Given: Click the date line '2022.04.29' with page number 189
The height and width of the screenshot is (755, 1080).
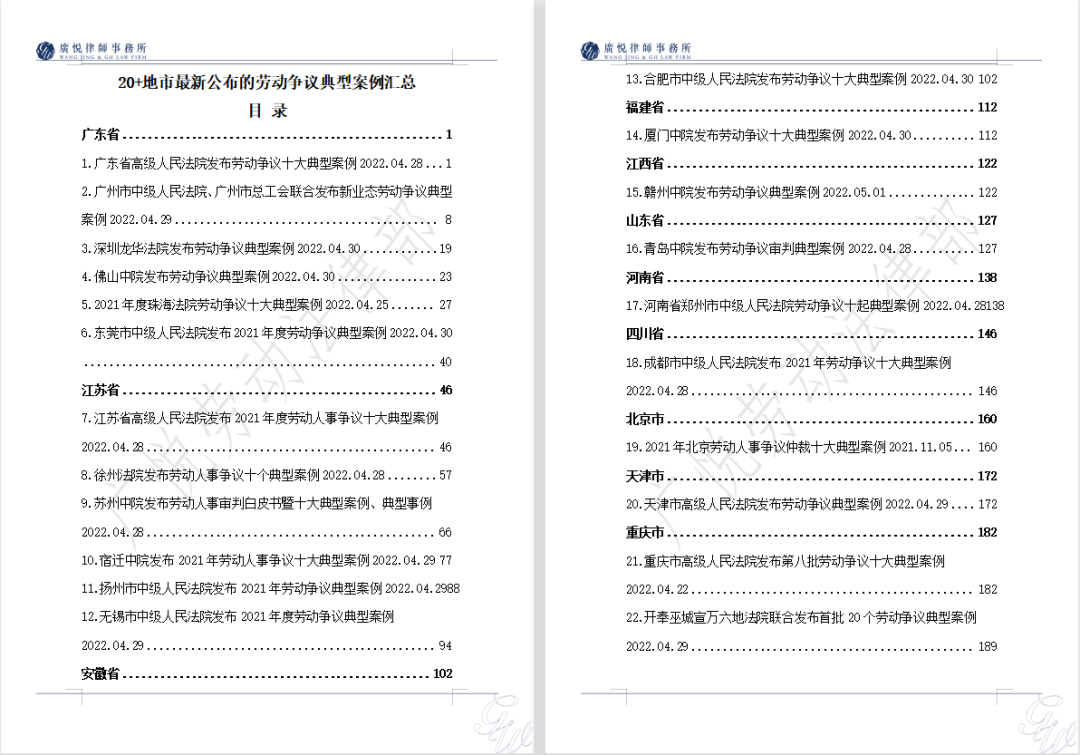Looking at the screenshot, I should click(x=811, y=646).
